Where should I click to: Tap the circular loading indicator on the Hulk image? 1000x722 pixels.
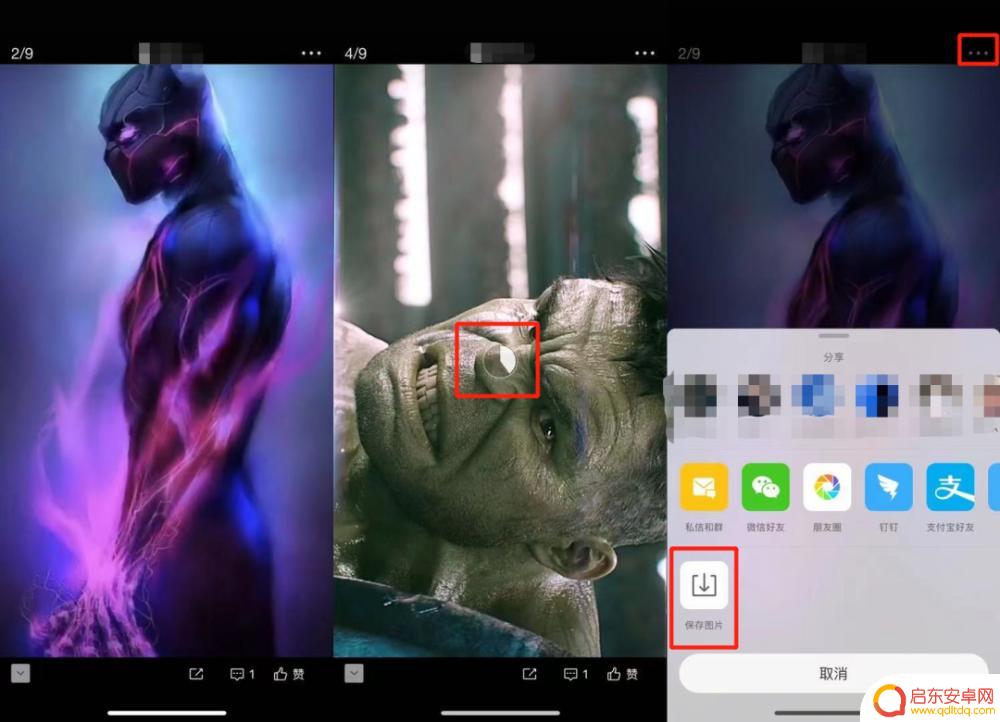(499, 362)
